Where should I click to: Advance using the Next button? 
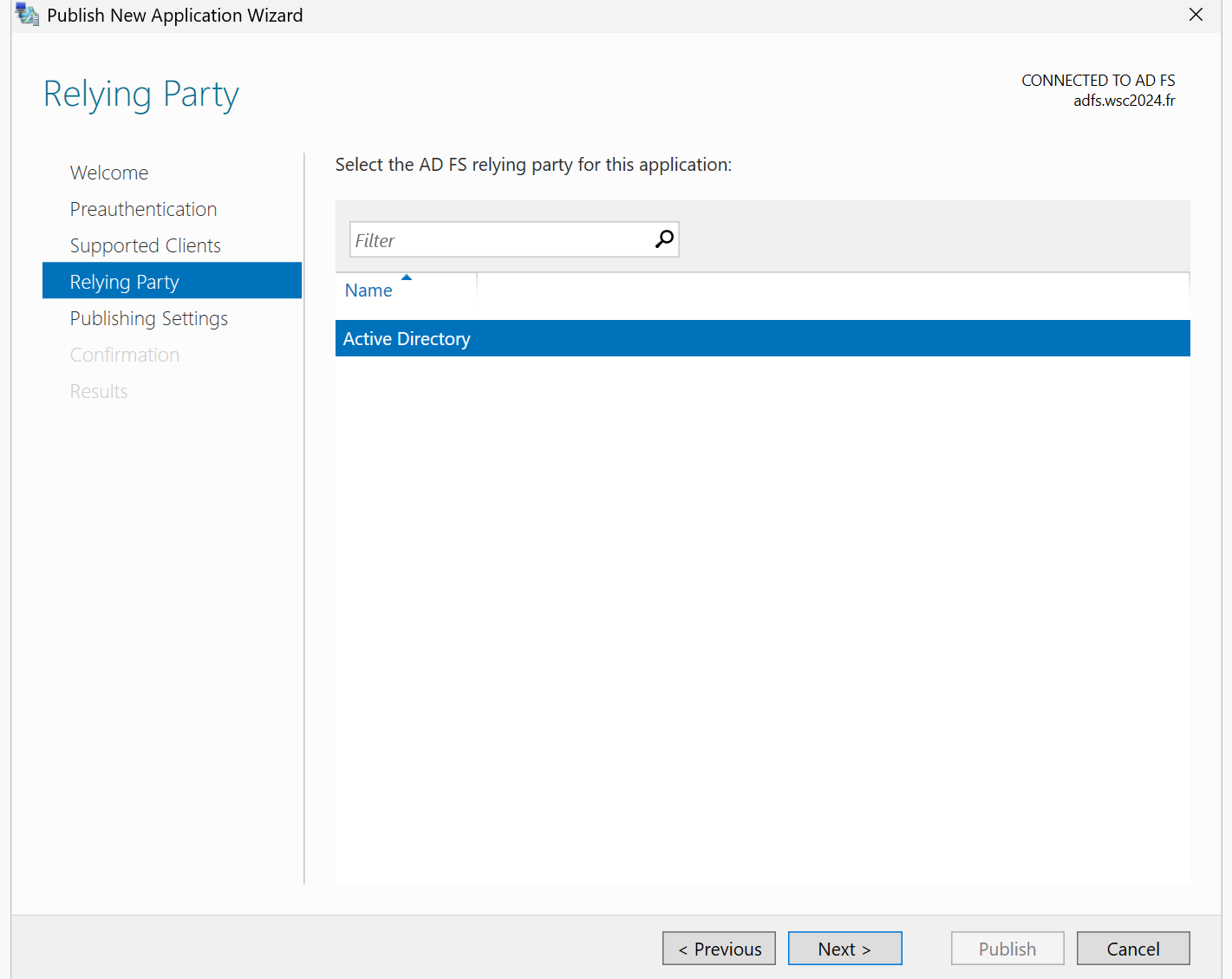click(844, 949)
